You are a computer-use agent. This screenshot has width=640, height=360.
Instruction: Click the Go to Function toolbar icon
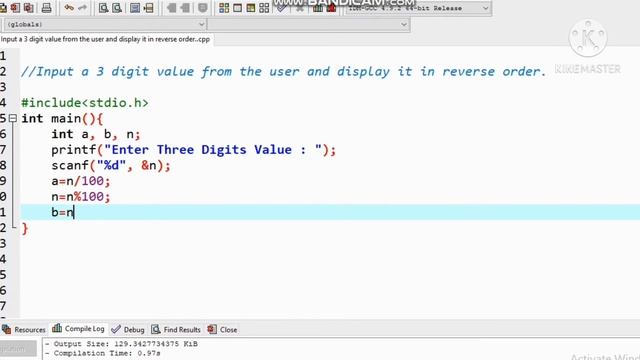tap(135, 8)
